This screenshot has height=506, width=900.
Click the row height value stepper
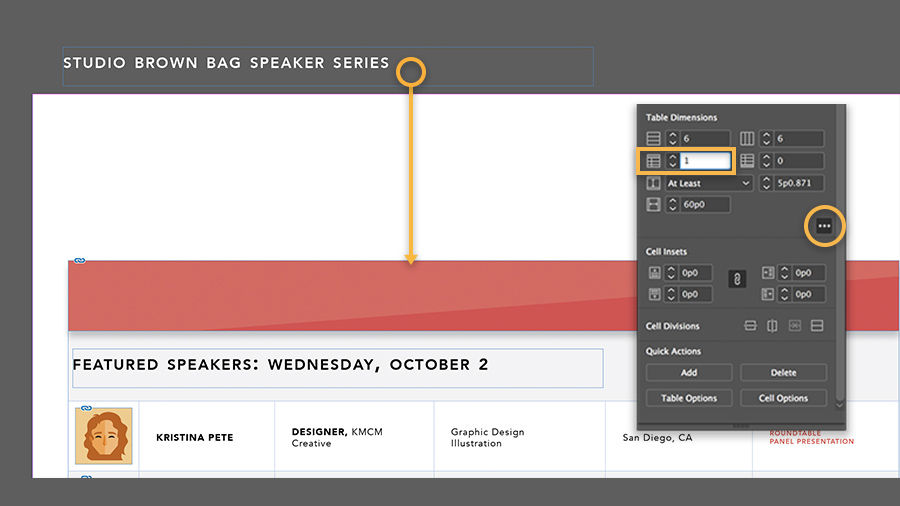click(x=766, y=183)
